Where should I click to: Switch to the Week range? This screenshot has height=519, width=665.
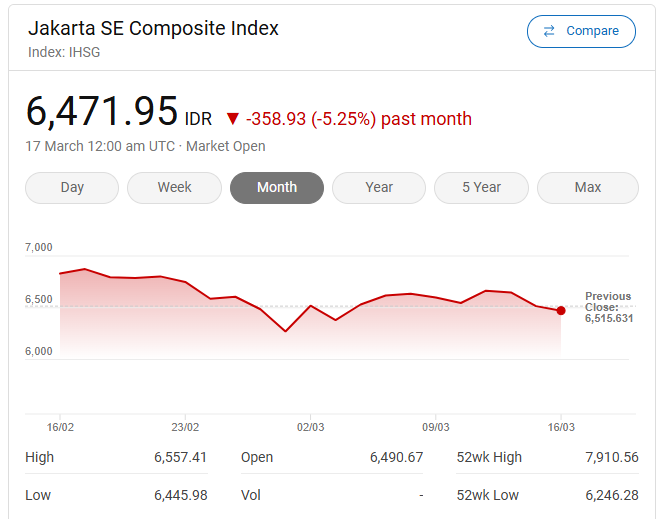pyautogui.click(x=174, y=187)
